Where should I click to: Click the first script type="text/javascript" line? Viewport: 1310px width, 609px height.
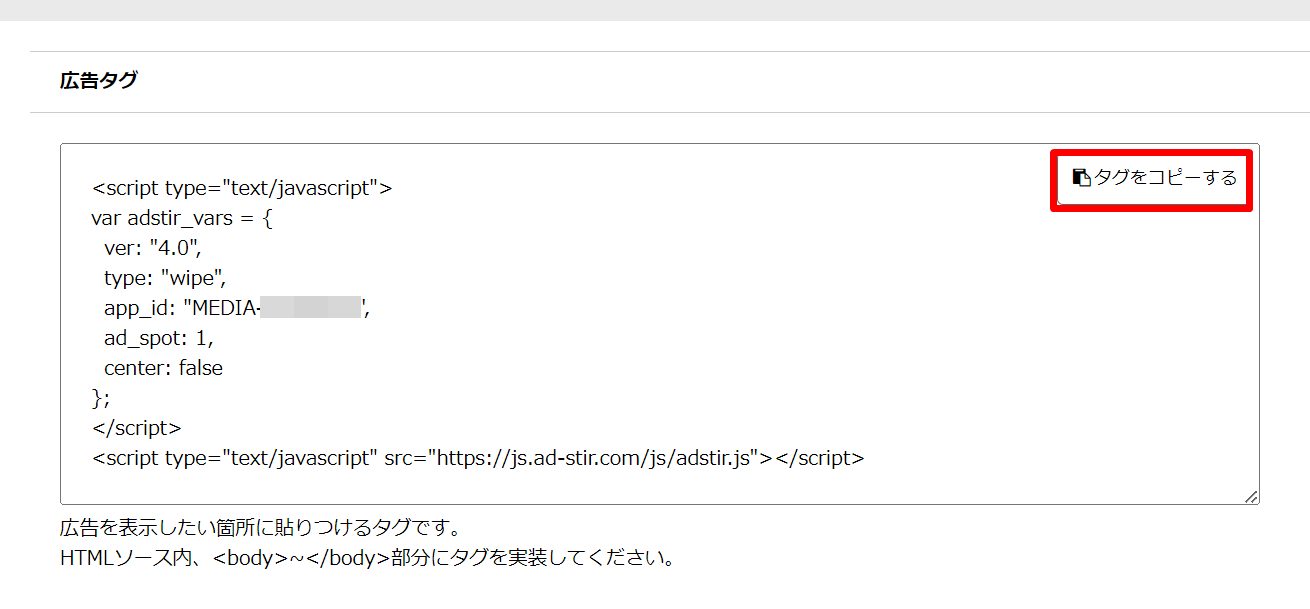click(242, 188)
